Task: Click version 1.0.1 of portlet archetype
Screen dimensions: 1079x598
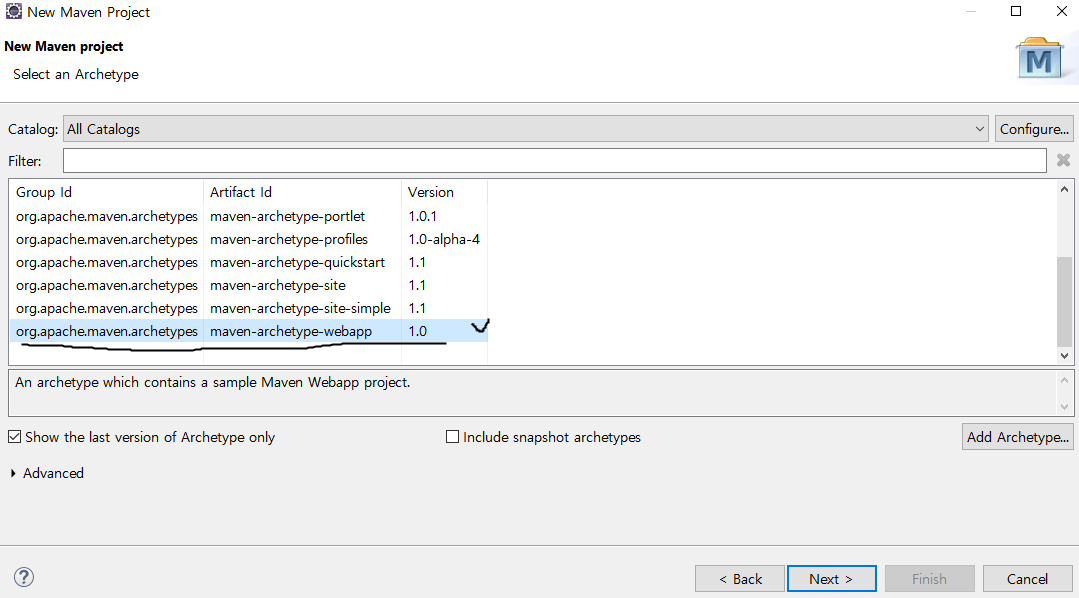Action: [x=423, y=216]
